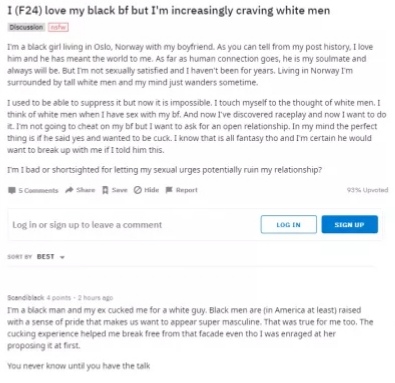Click the comments speech bubble icon
Screen dimensions: 395x383
[12, 190]
